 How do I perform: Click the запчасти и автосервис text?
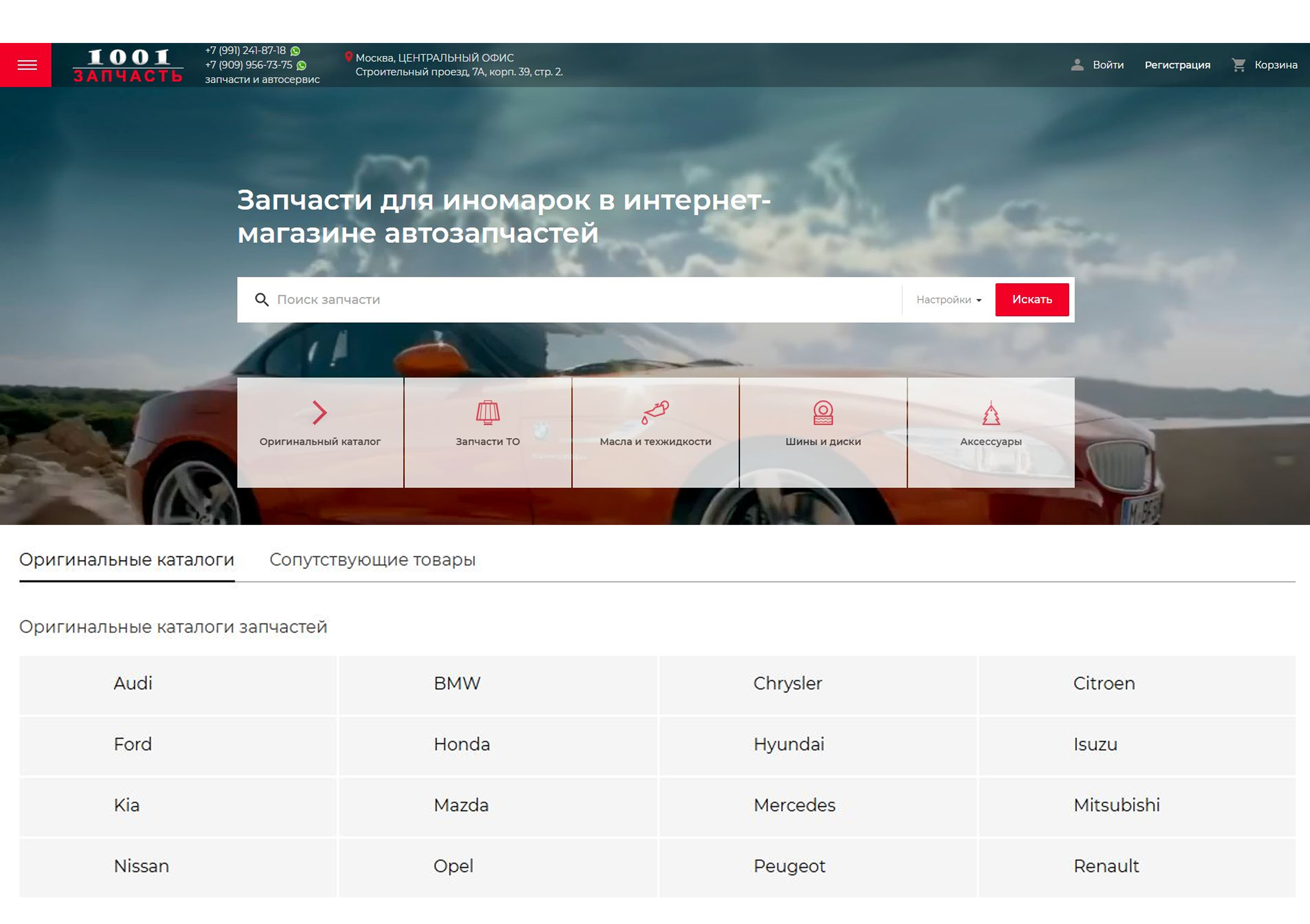click(263, 79)
